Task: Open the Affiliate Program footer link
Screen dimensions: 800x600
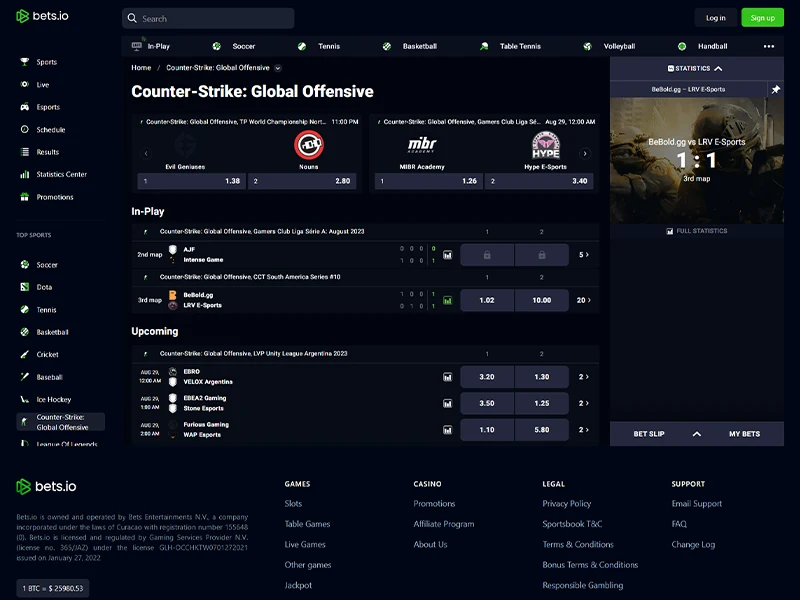Action: 444,524
